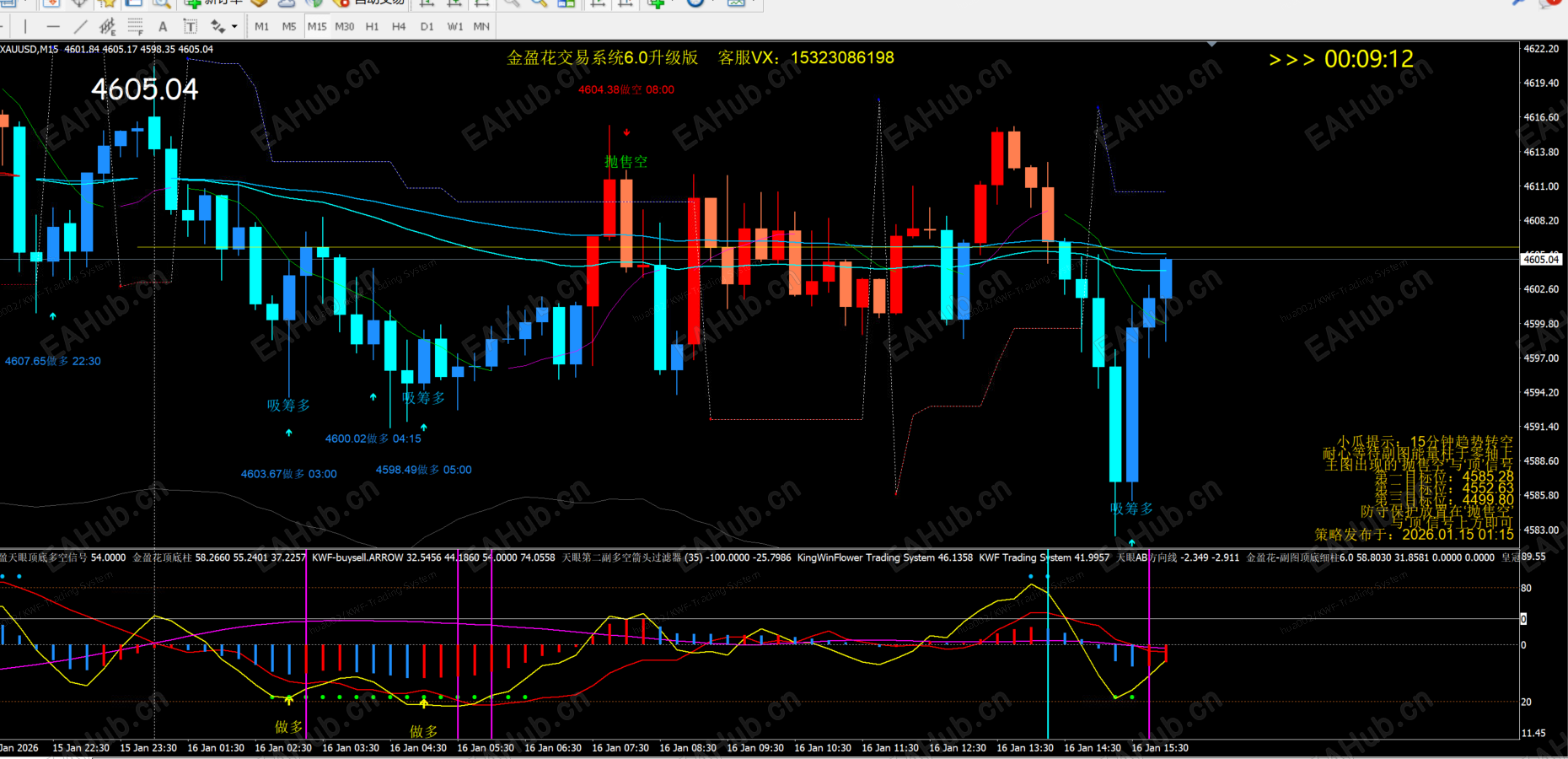Screen dimensions: 1568x759
Task: Select the text label T tool
Action: [191, 26]
